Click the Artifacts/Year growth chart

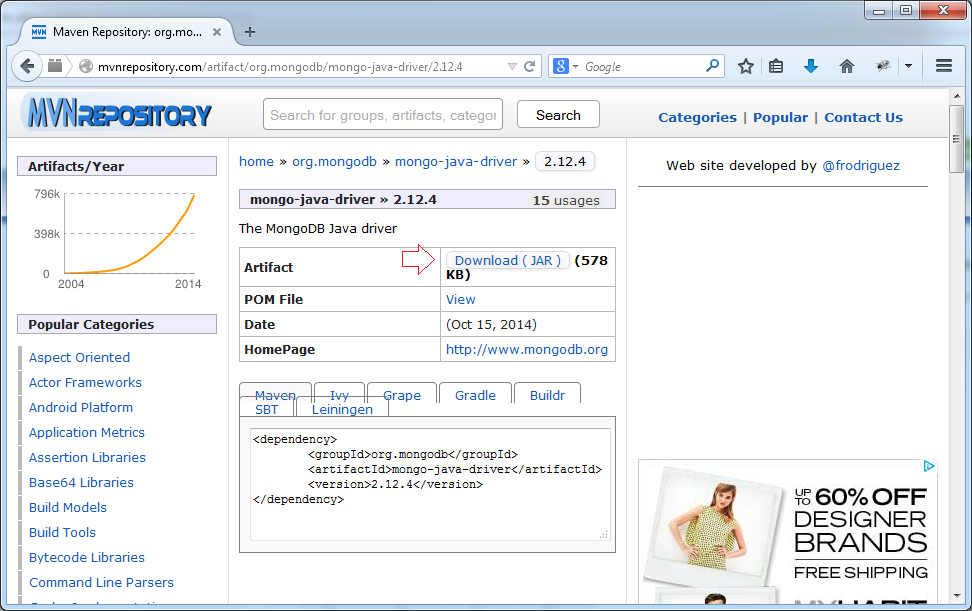tap(117, 239)
